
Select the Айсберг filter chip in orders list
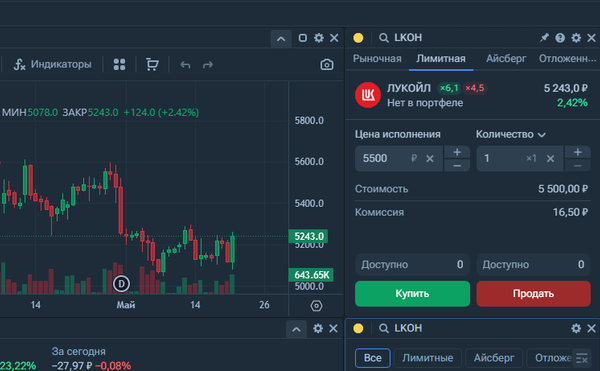[x=494, y=358]
